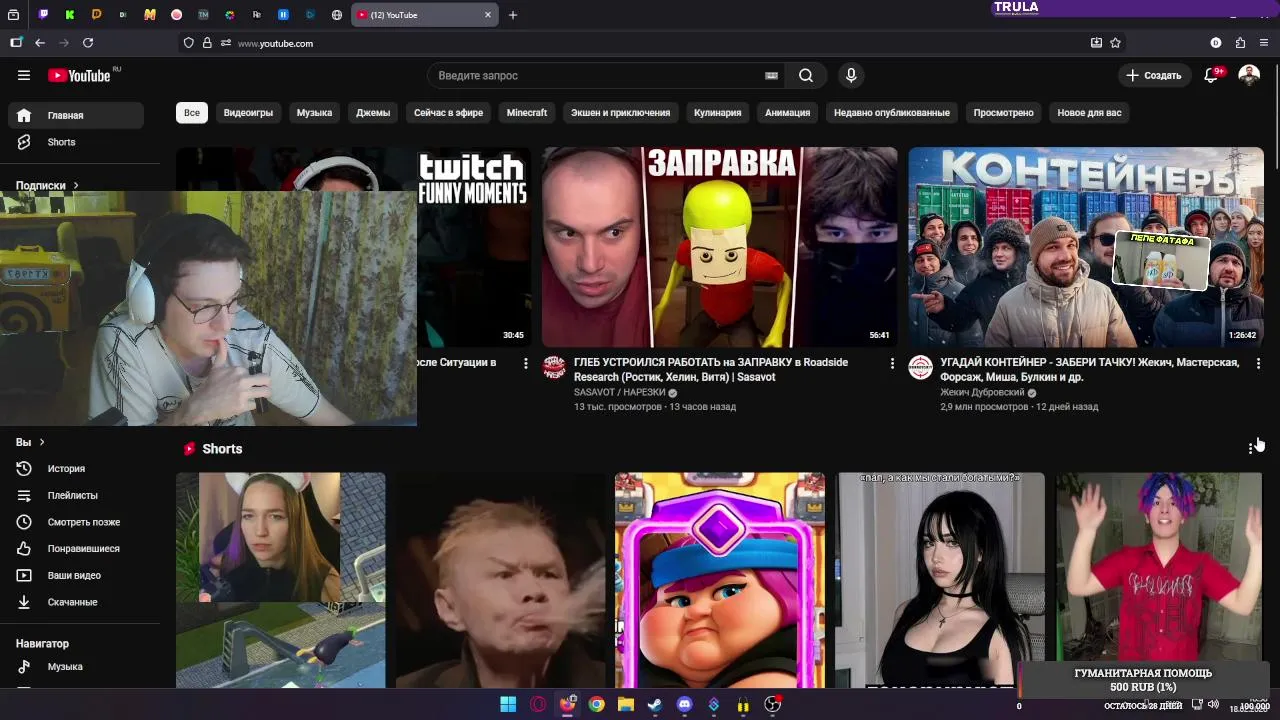Open the notifications bell
Image resolution: width=1280 pixels, height=720 pixels.
pyautogui.click(x=1211, y=75)
